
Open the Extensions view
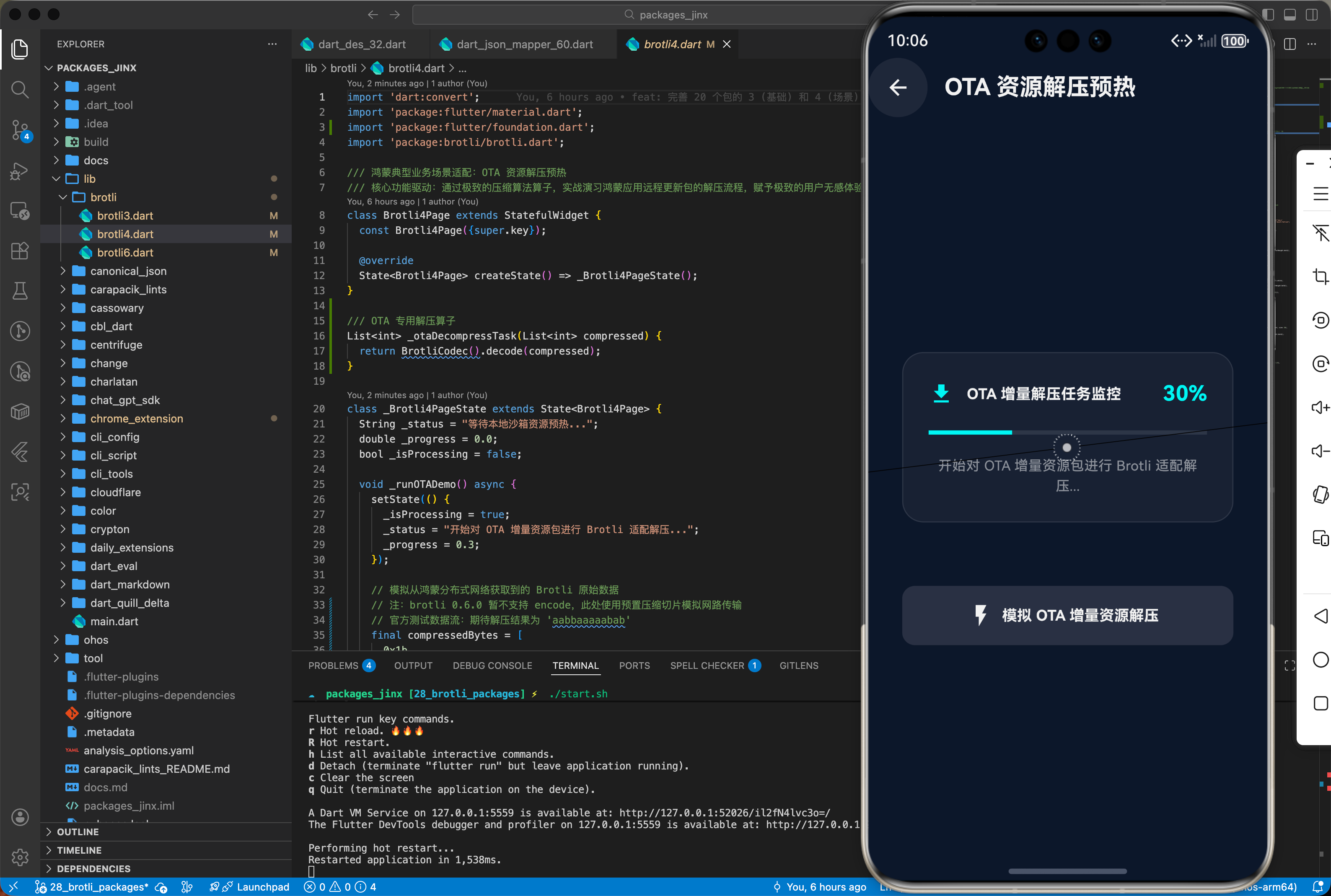tap(20, 251)
